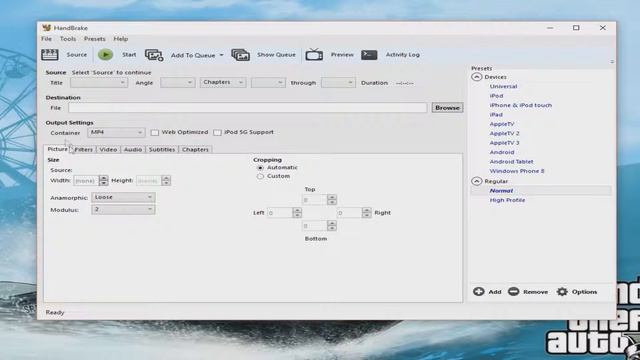Viewport: 640px width, 360px height.
Task: Click the Height value field
Action: click(149, 180)
